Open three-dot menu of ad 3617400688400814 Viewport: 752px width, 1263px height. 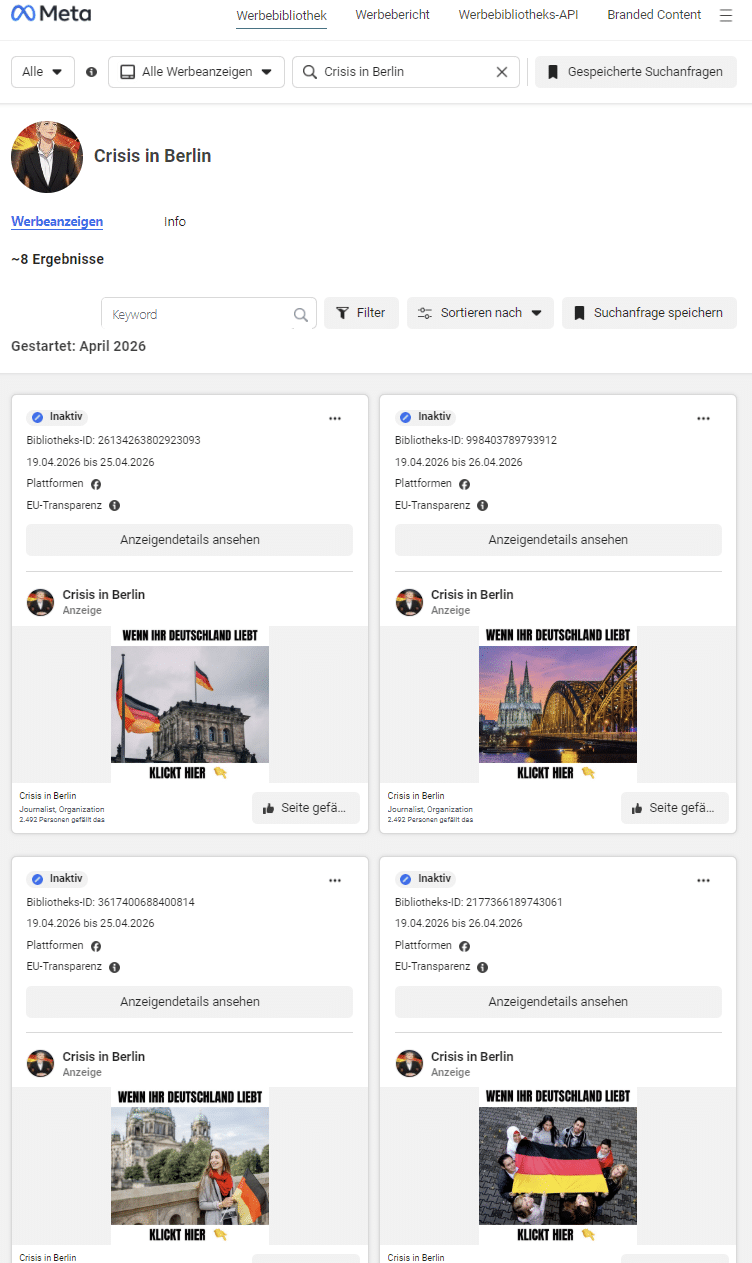[x=335, y=880]
